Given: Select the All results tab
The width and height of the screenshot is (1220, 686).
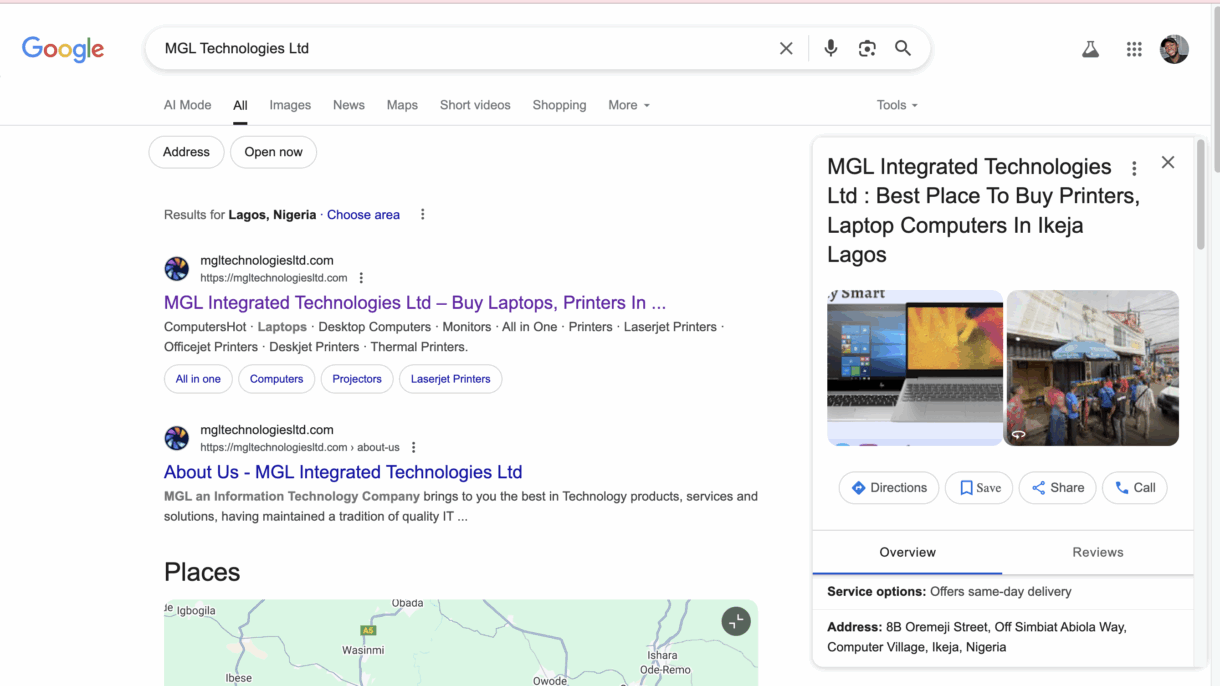Looking at the screenshot, I should (240, 105).
